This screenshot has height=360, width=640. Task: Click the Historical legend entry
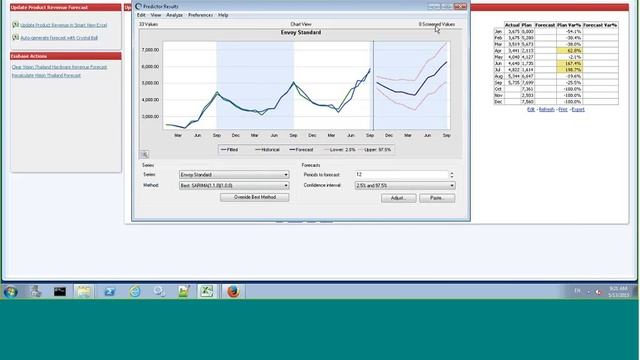pos(267,150)
